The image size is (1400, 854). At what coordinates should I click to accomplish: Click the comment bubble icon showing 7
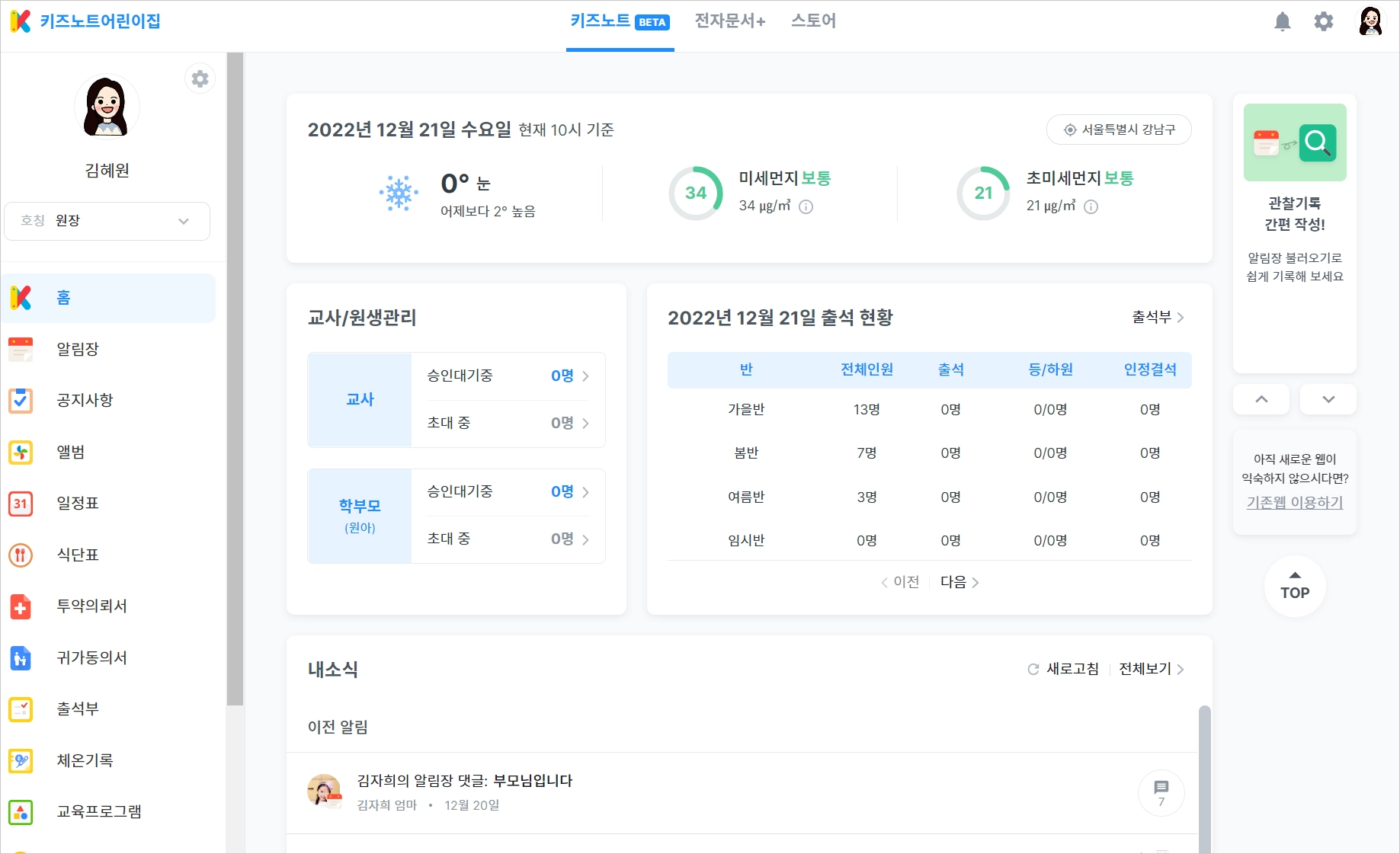point(1161,793)
